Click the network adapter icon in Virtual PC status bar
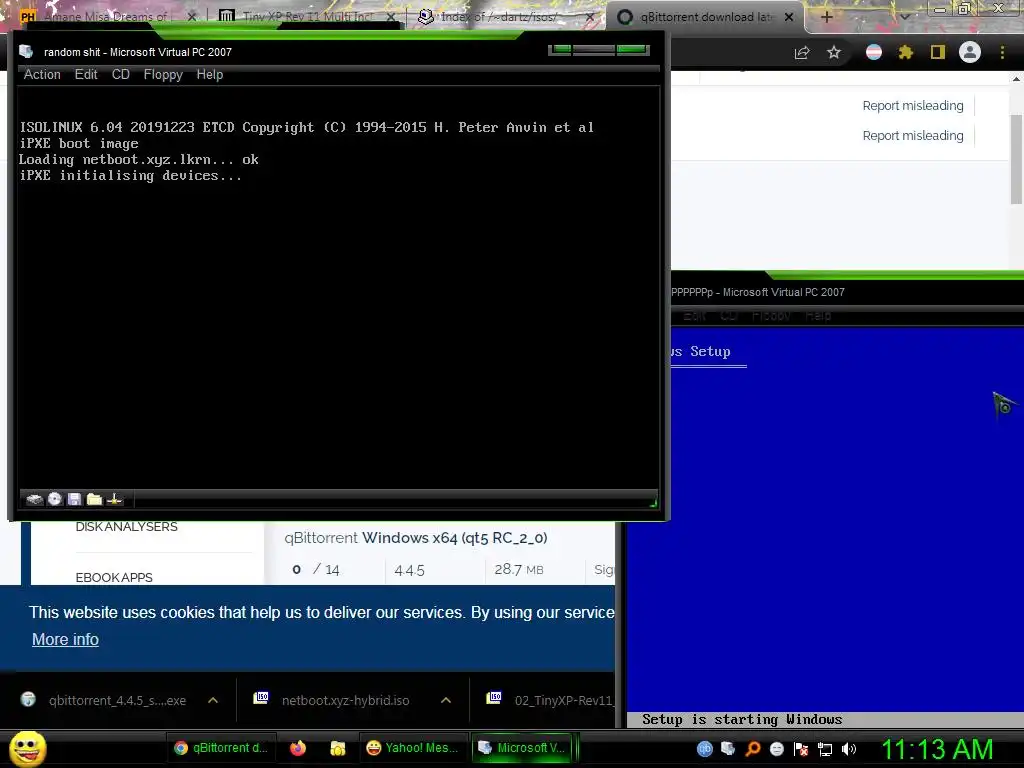This screenshot has height=768, width=1024. coord(115,499)
